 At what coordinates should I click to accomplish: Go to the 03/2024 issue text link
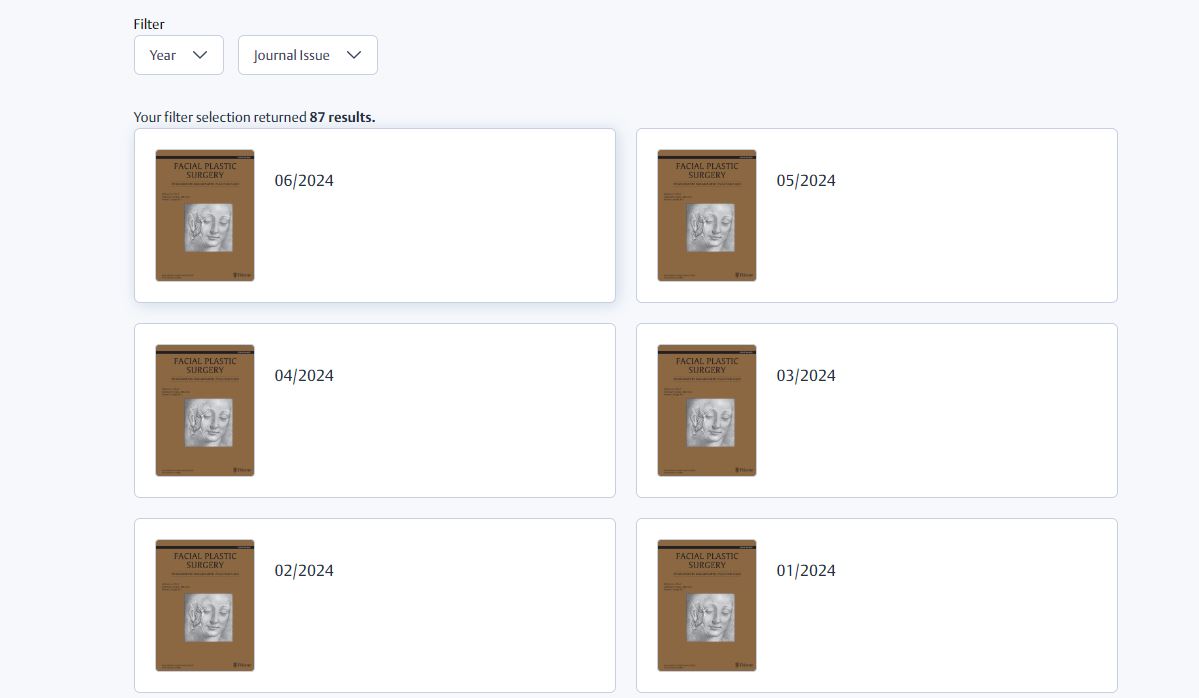pos(806,376)
